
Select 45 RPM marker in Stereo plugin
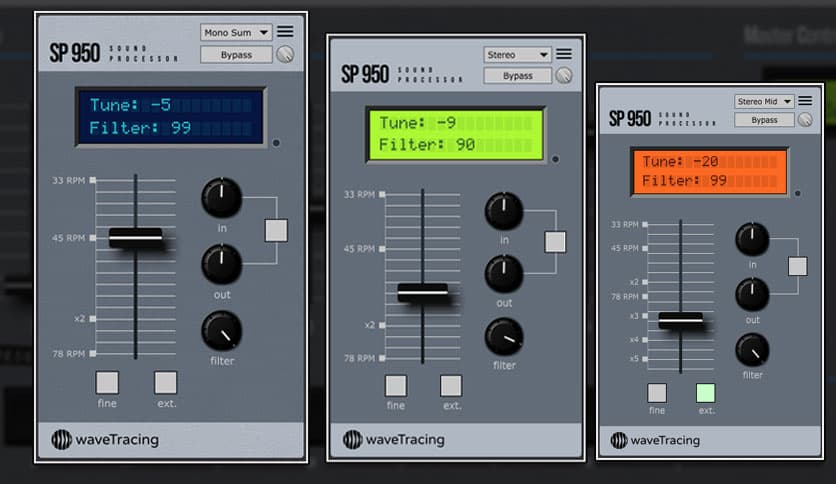(382, 249)
